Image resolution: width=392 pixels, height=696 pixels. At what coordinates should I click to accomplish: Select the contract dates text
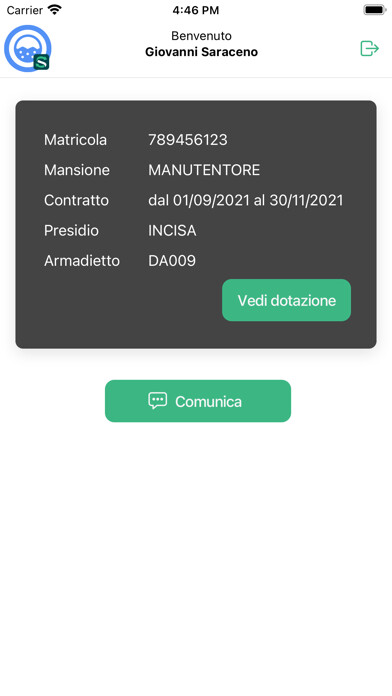tap(246, 200)
